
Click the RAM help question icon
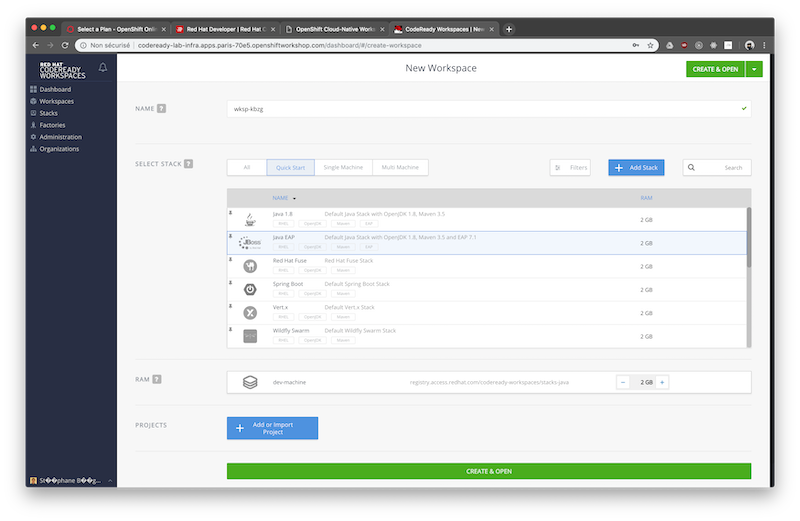point(157,379)
